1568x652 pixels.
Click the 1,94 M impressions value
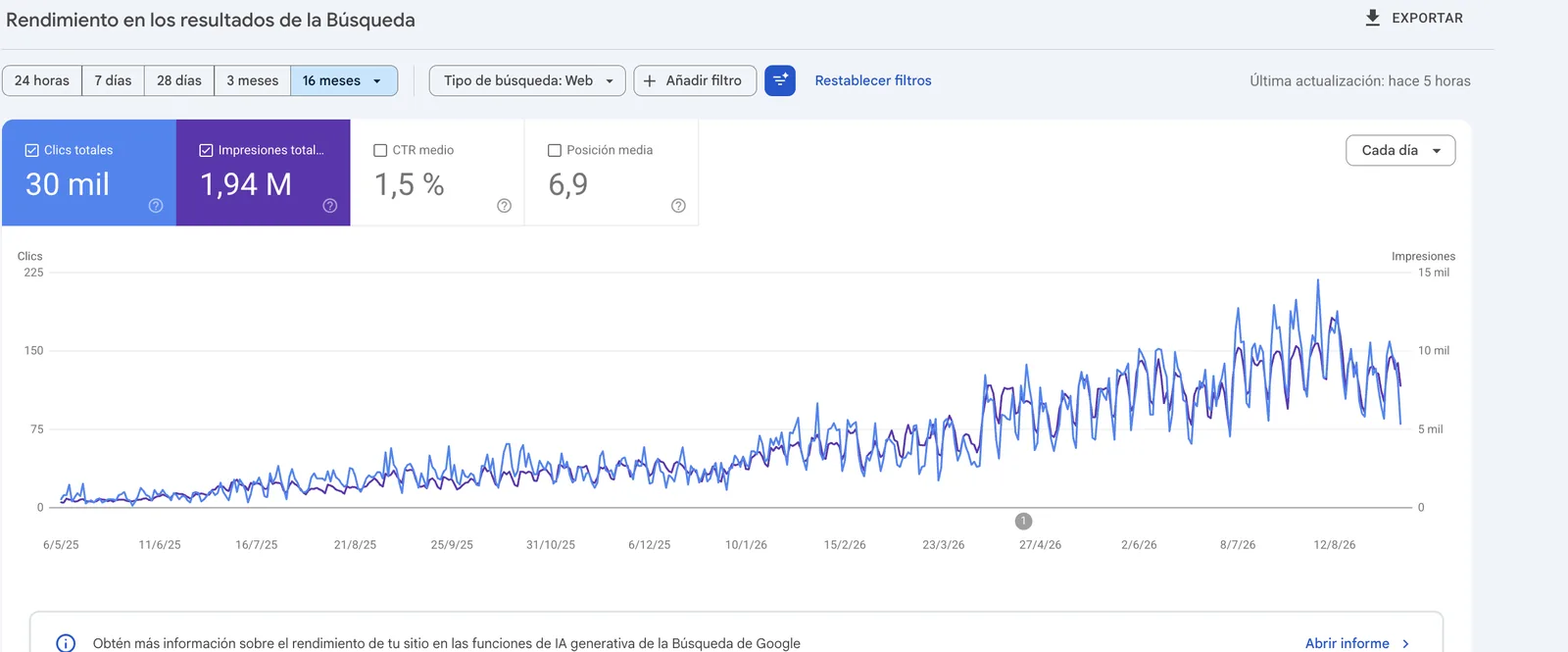point(246,184)
